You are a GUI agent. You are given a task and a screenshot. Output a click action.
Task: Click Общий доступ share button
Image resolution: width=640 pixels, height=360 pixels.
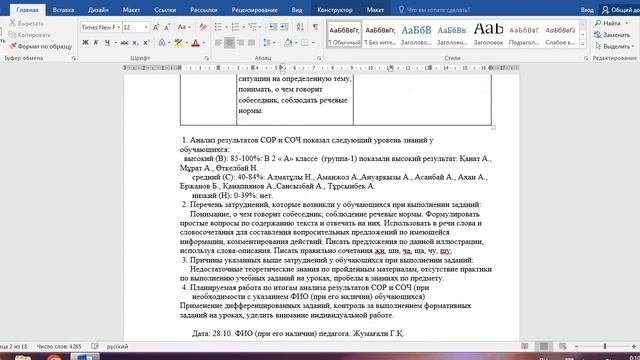pos(620,10)
